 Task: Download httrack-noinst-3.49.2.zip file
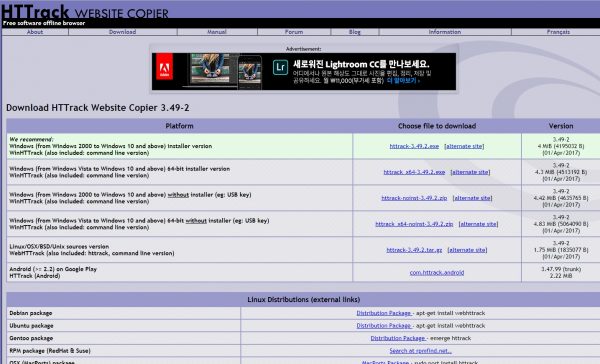pyautogui.click(x=414, y=198)
